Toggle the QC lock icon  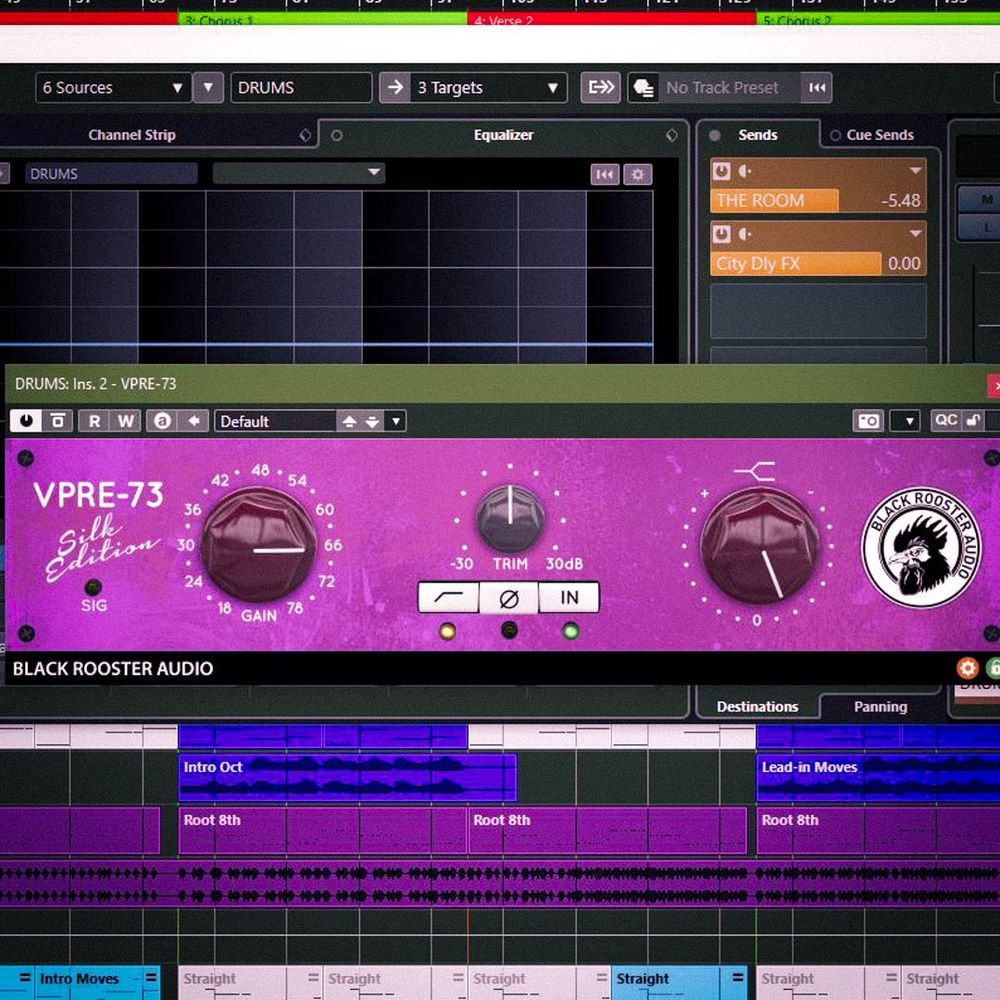[973, 420]
